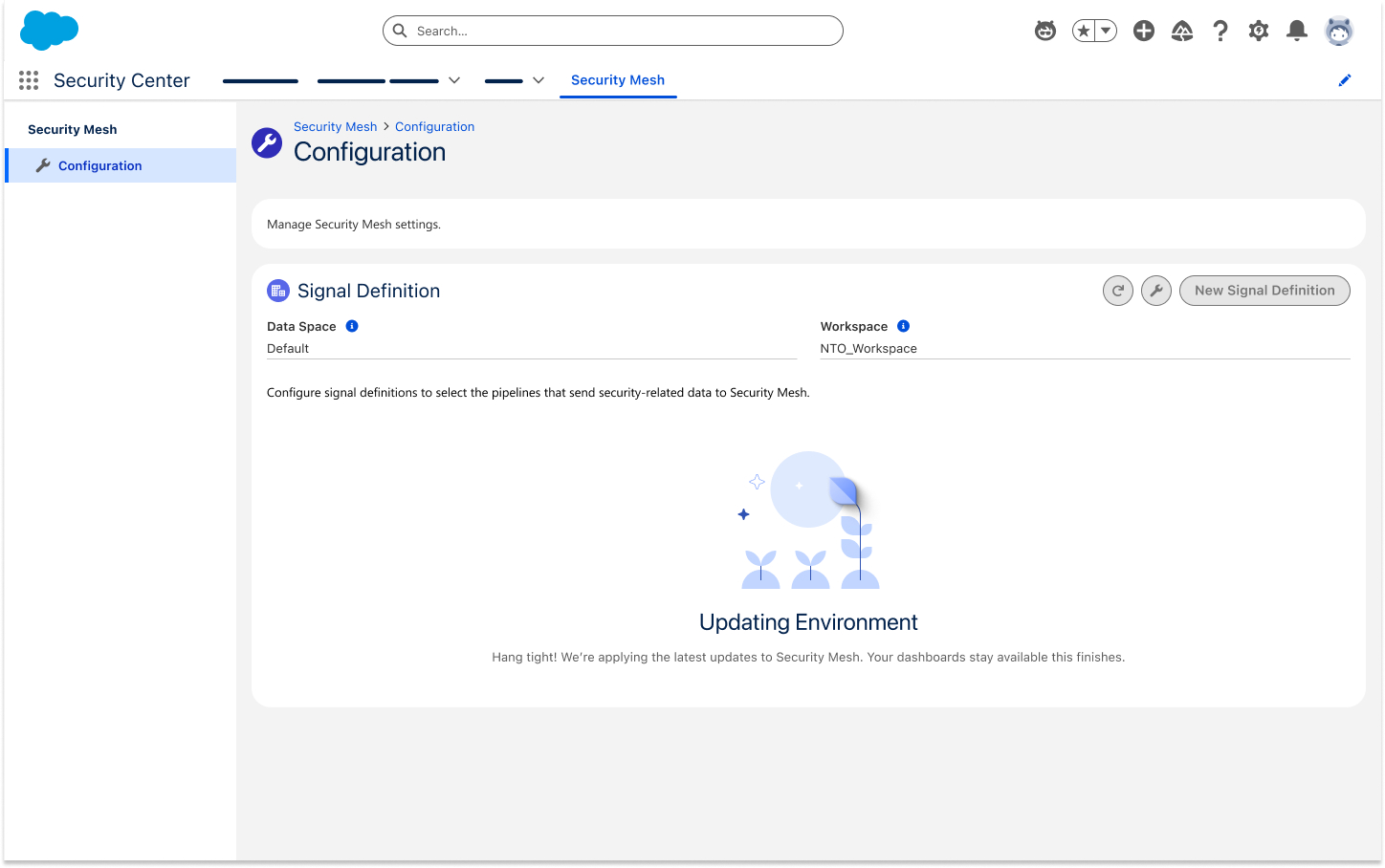Click the Security Center app name
The image size is (1385, 868).
[121, 80]
